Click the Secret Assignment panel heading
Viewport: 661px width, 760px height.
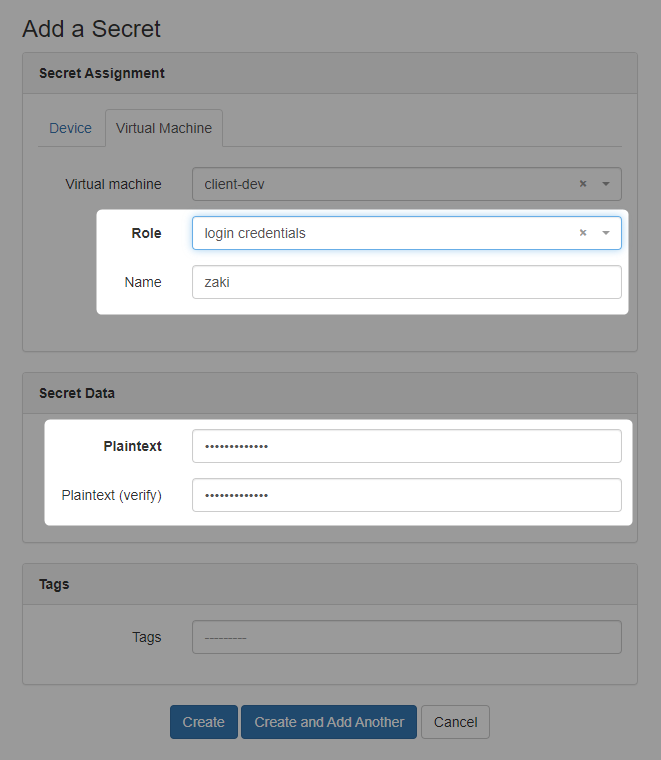pyautogui.click(x=102, y=73)
